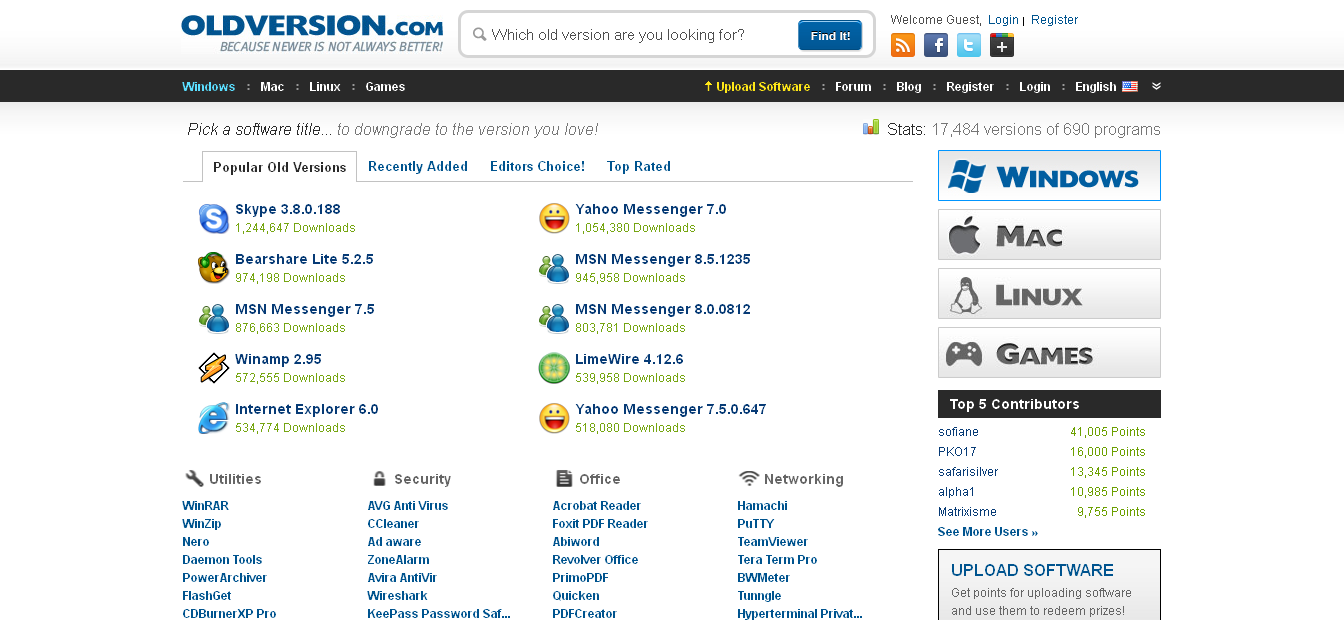Click the Yahoo Messenger 7.5.0.647 icon
The image size is (1344, 620).
tap(554, 418)
